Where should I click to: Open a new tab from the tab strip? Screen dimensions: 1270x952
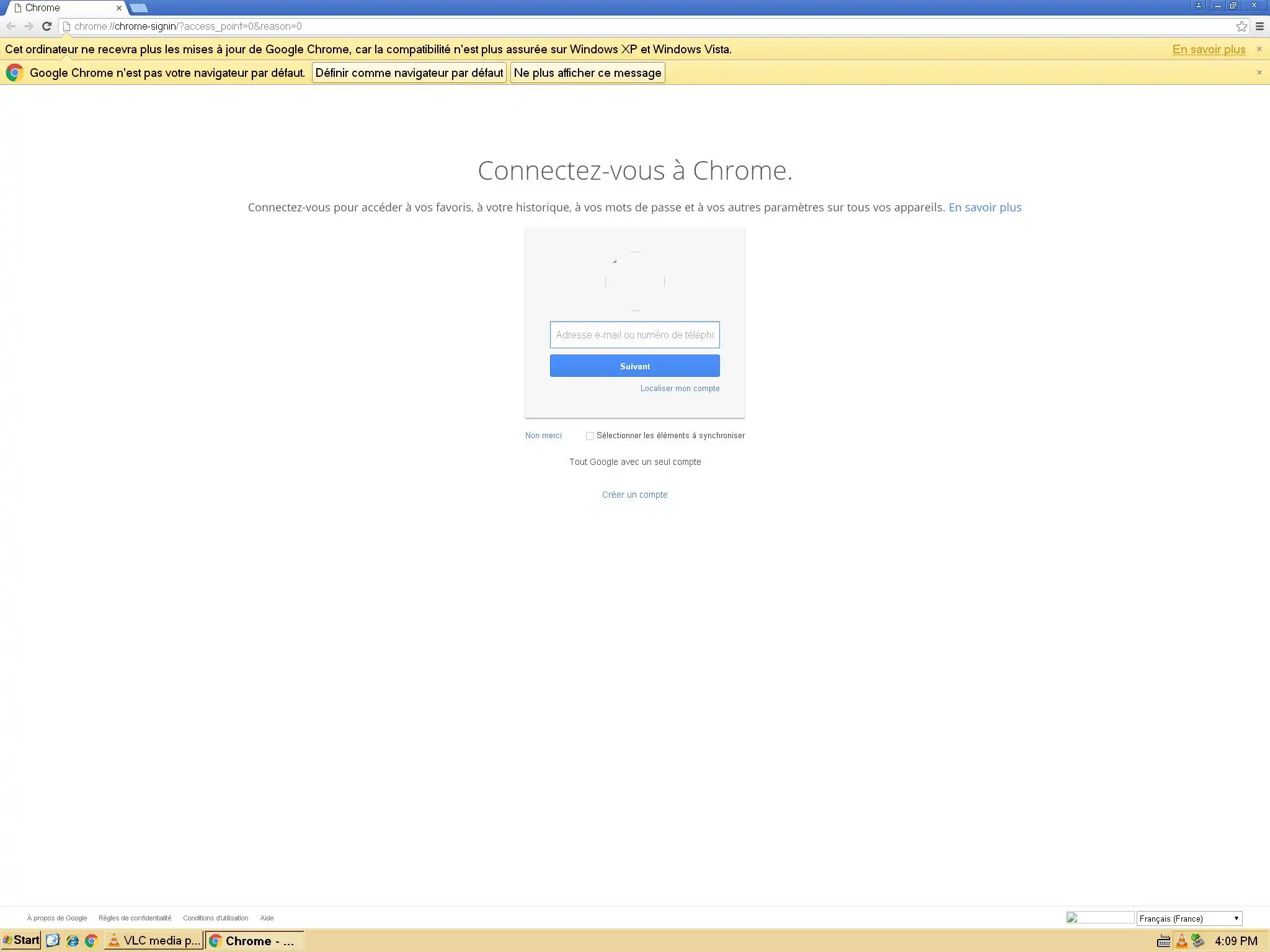click(x=139, y=8)
